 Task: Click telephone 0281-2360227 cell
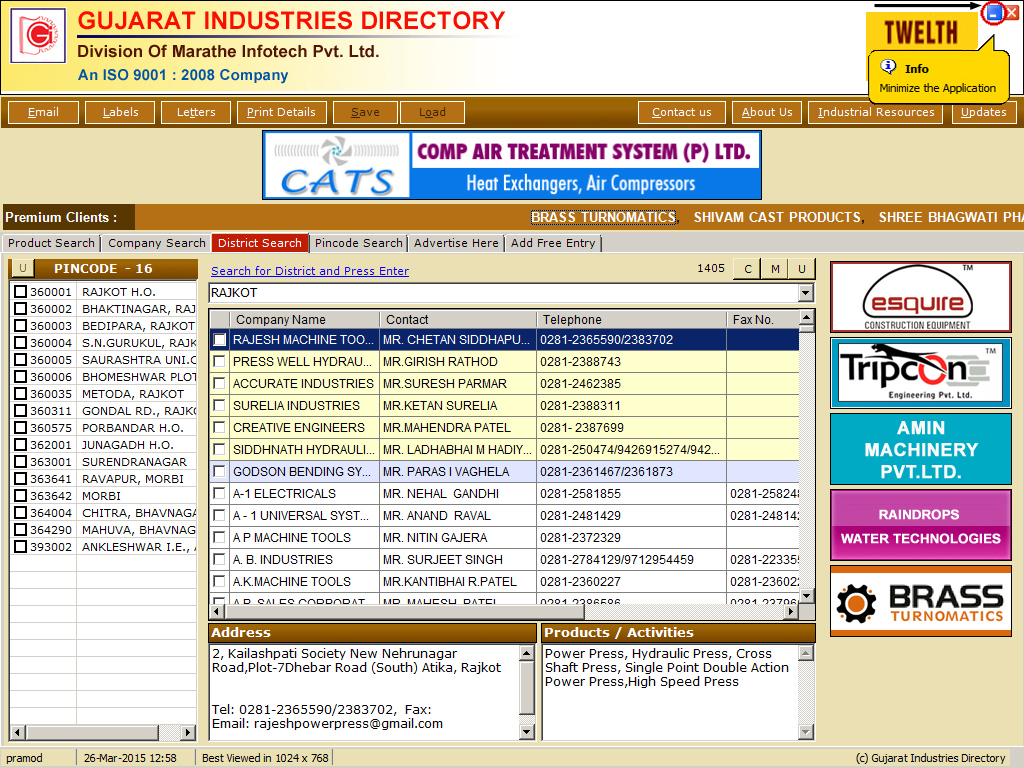(632, 581)
